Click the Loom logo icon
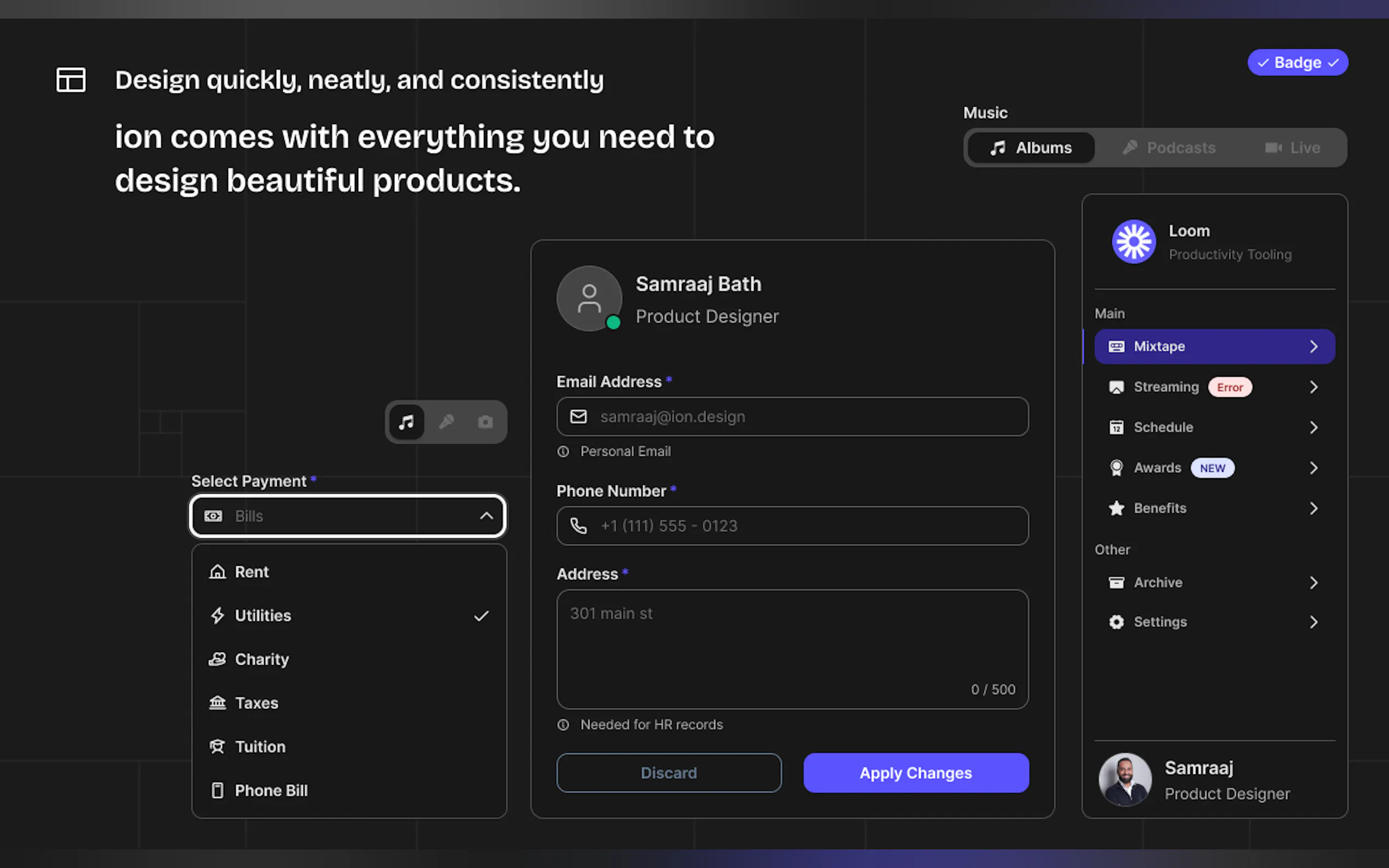 1134,242
